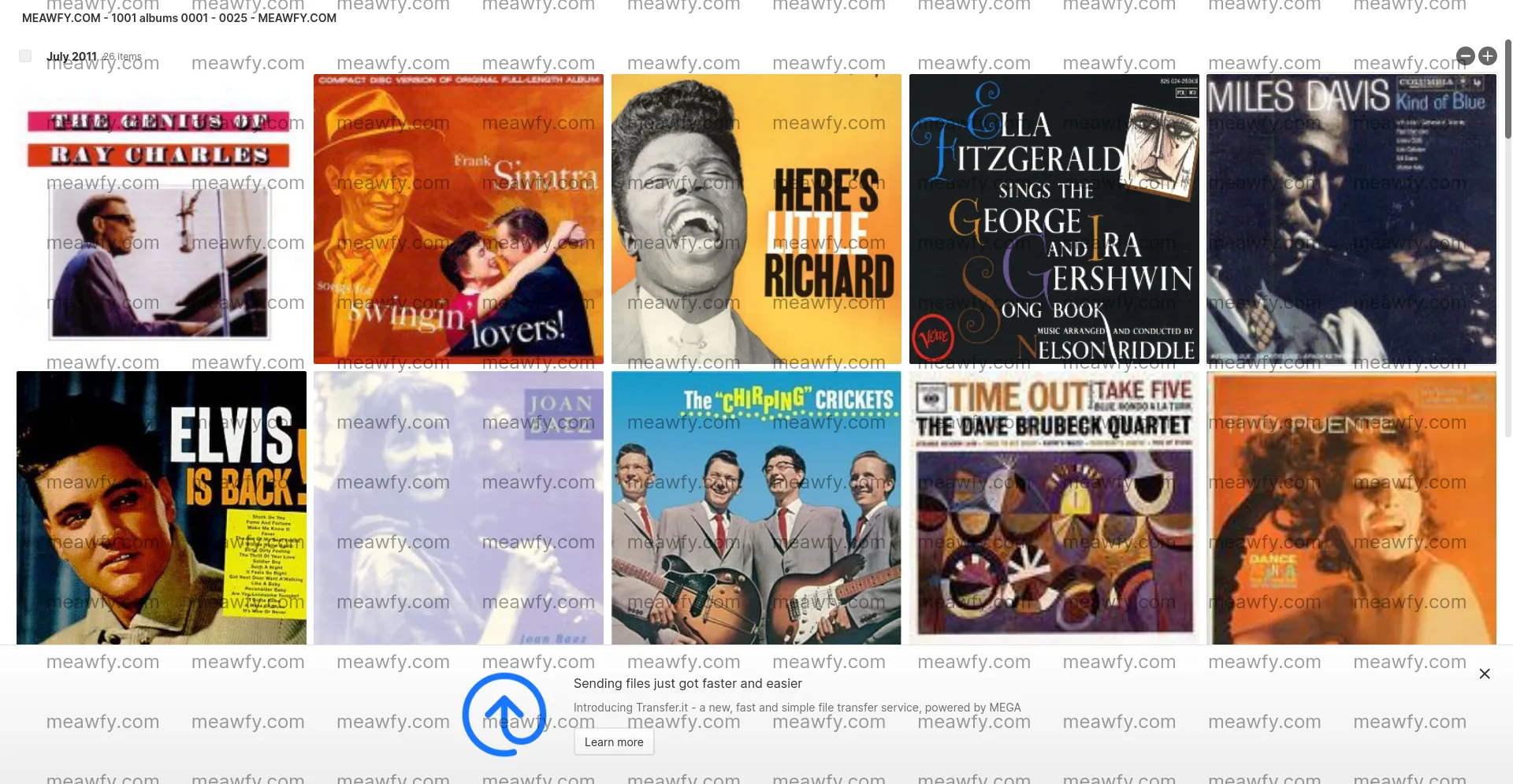Click the plus icon to enlarge thumbnails
The height and width of the screenshot is (784, 1513).
[x=1487, y=56]
